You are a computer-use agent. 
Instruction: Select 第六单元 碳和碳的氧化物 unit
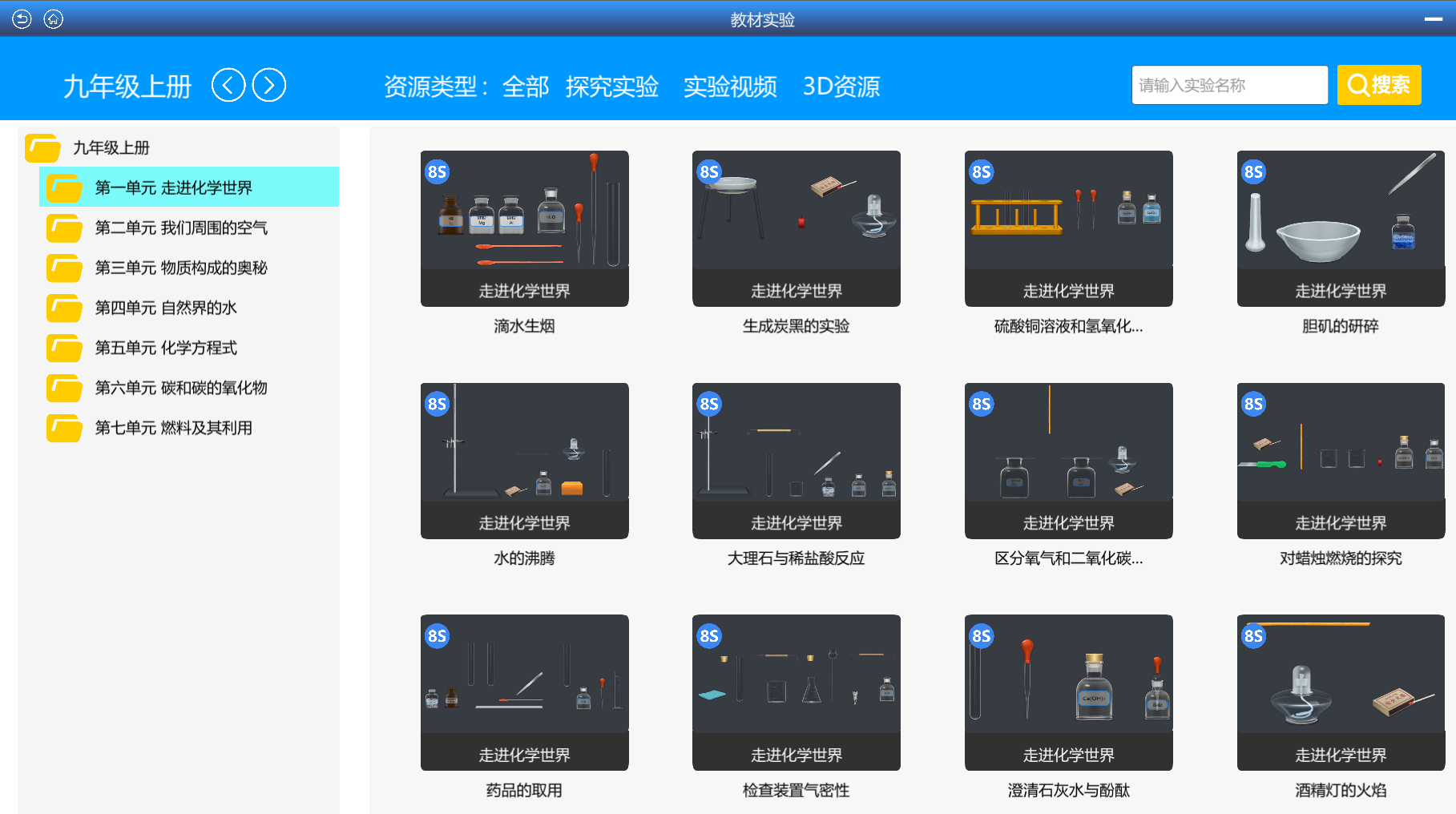coord(181,388)
